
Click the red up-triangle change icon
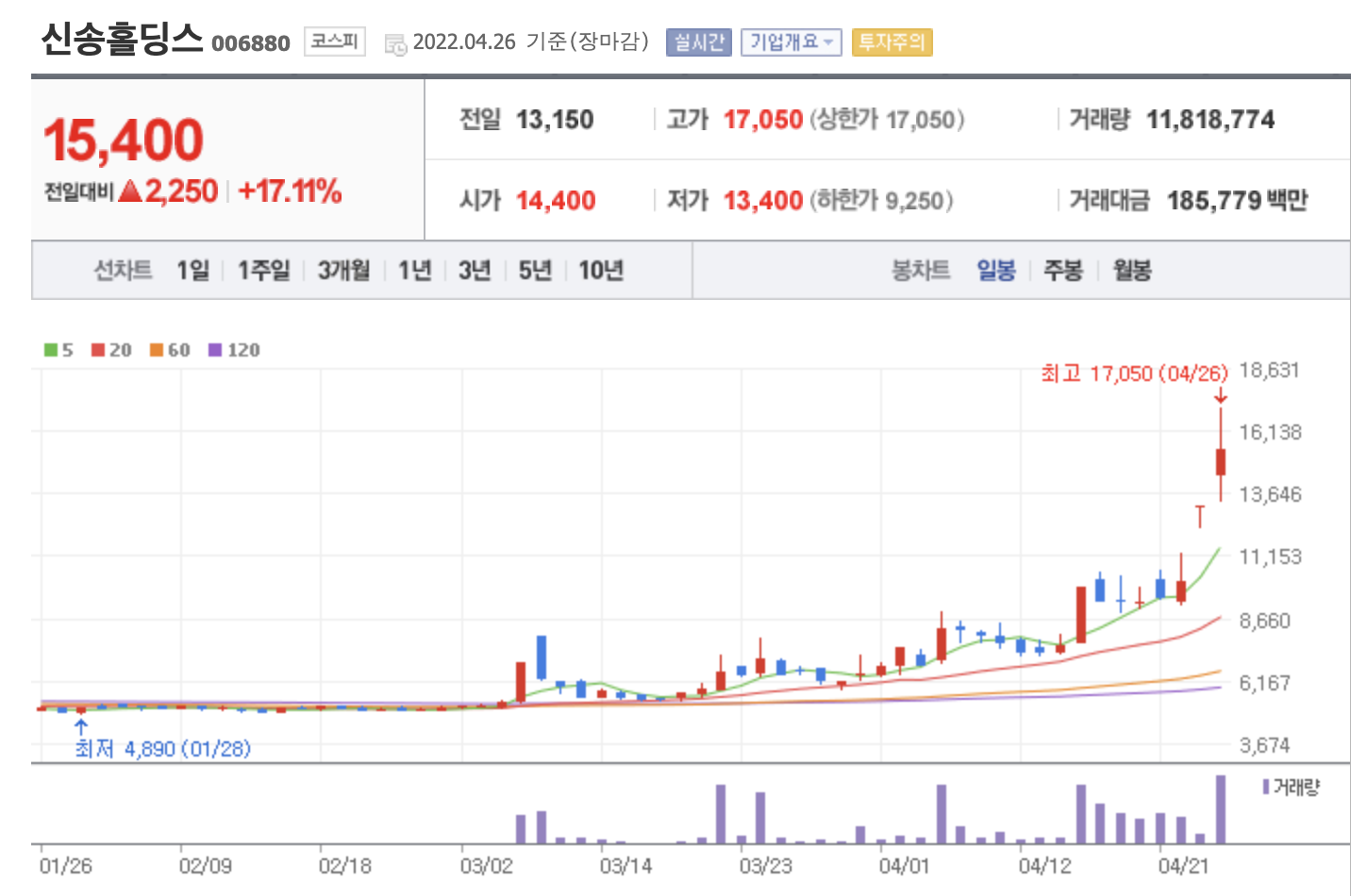click(131, 191)
